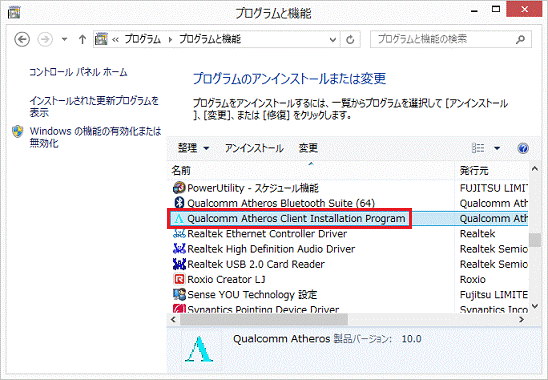Click the プログラム breadcrumb
The height and width of the screenshot is (380, 548).
pyautogui.click(x=143, y=39)
